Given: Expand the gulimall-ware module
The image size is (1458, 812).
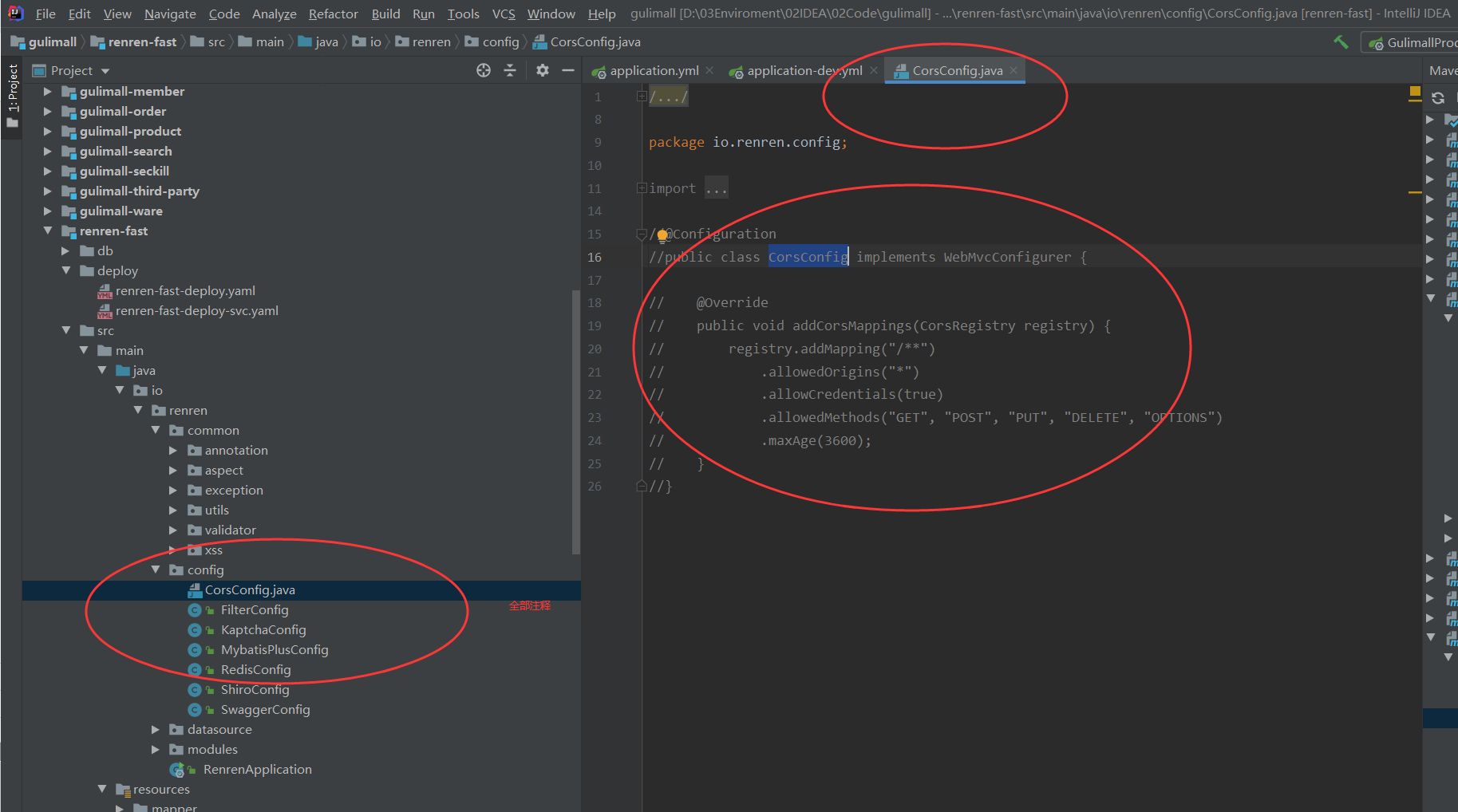Looking at the screenshot, I should click(48, 211).
